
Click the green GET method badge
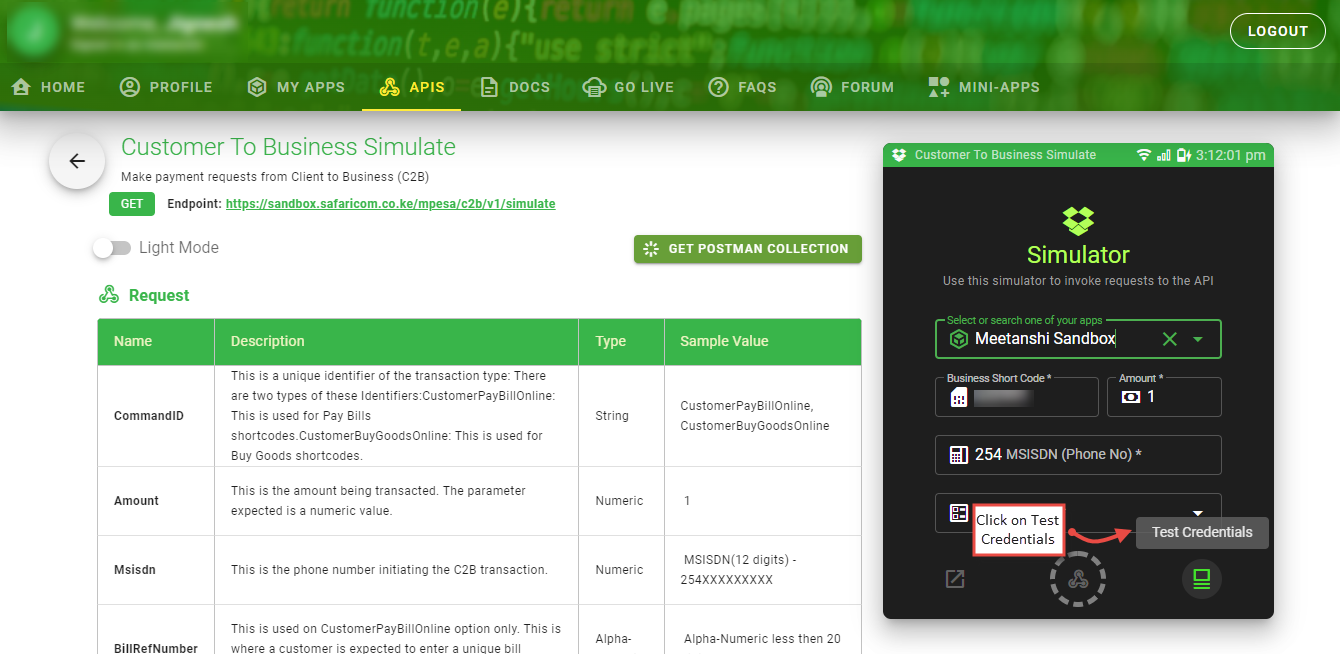tap(132, 204)
